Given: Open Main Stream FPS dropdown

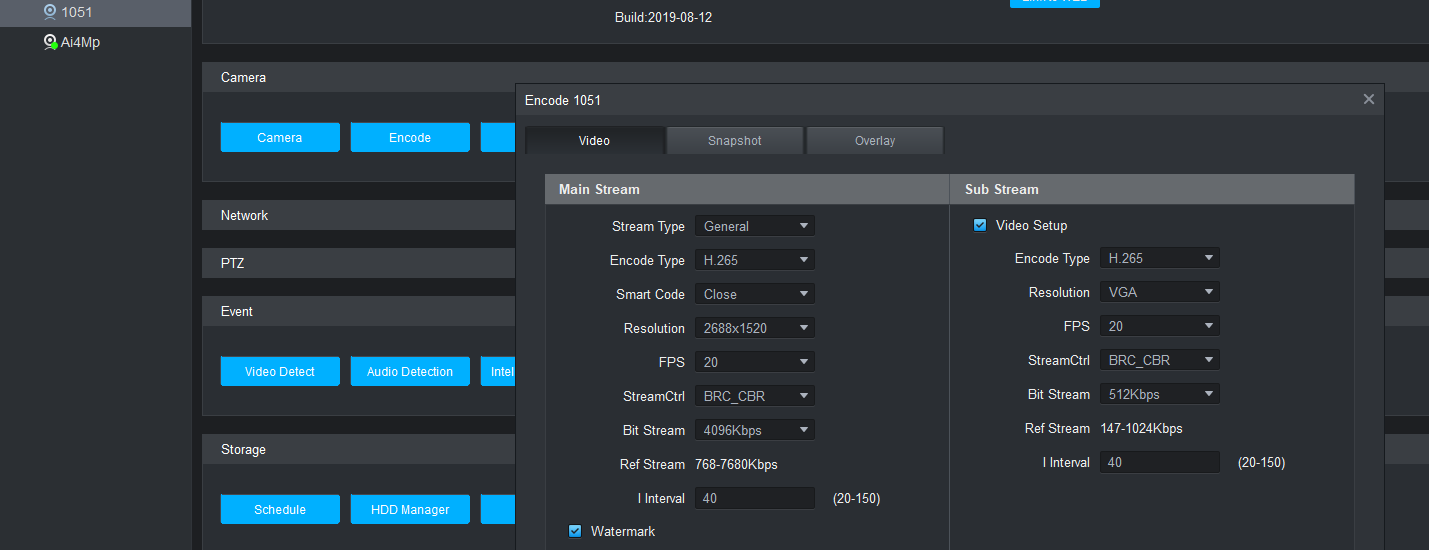Looking at the screenshot, I should [755, 362].
